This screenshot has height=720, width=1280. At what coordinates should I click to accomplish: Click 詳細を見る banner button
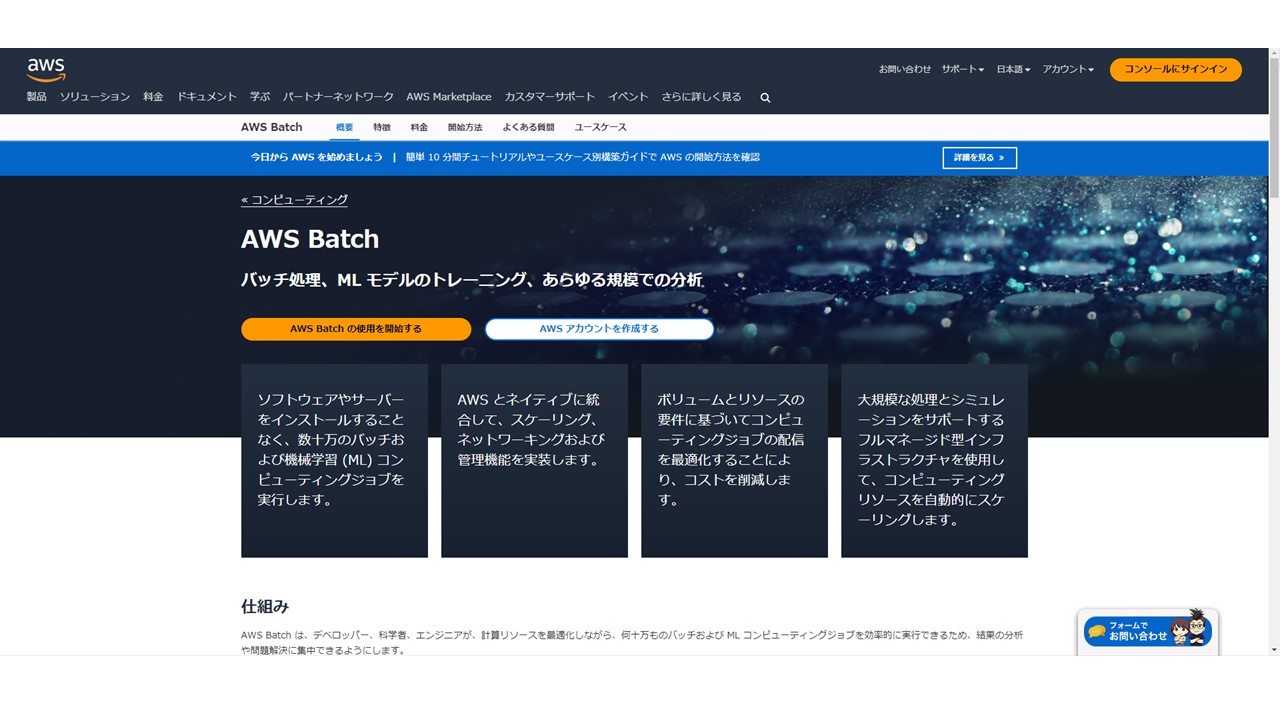(979, 158)
